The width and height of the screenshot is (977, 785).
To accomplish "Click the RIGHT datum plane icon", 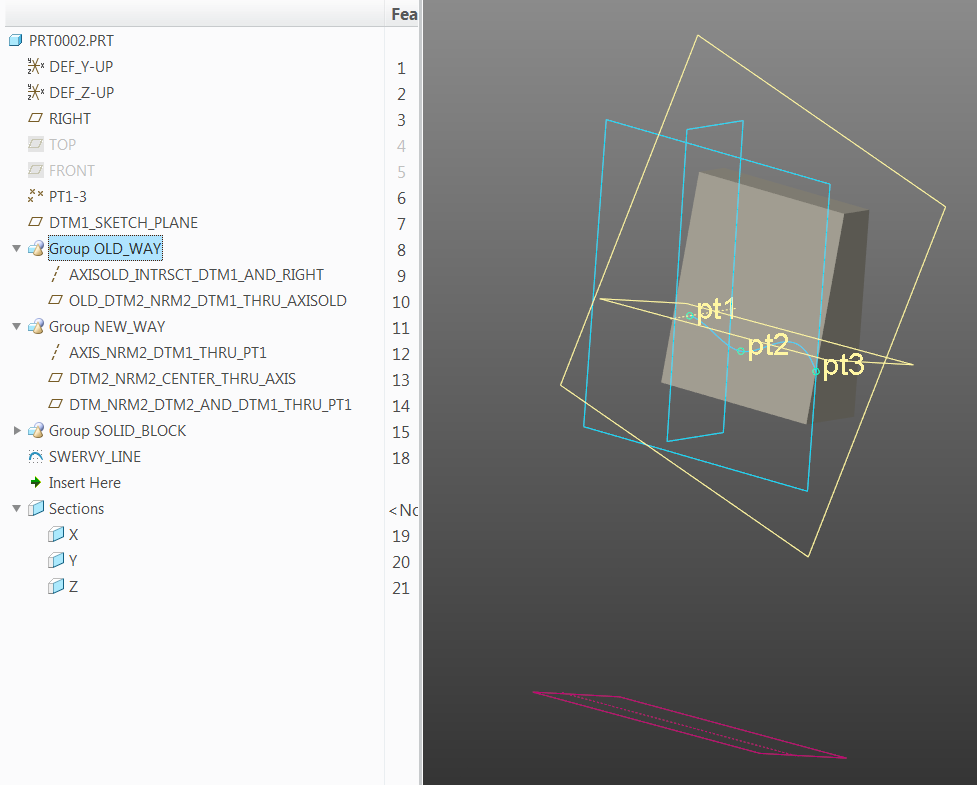I will tap(36, 118).
